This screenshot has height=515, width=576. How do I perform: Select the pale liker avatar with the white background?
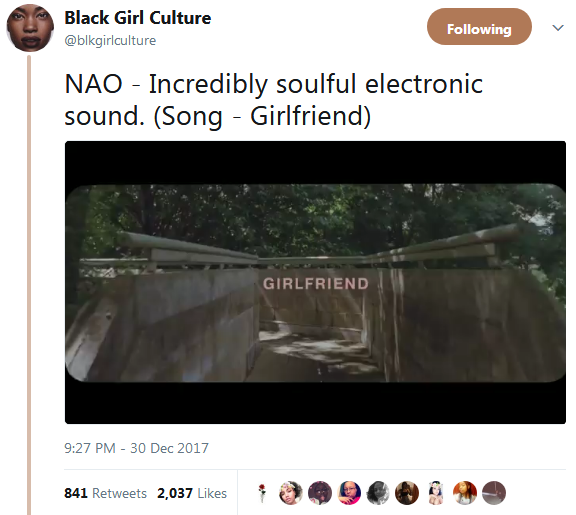436,493
